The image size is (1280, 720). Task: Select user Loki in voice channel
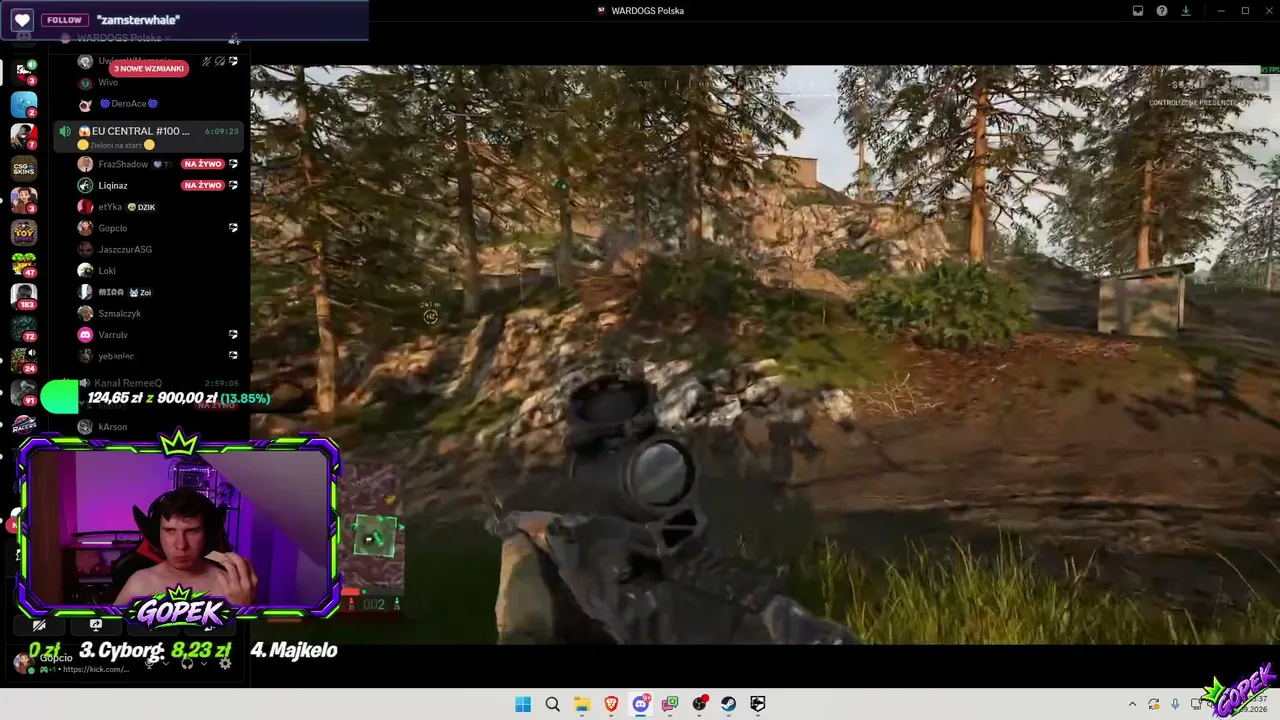click(107, 271)
